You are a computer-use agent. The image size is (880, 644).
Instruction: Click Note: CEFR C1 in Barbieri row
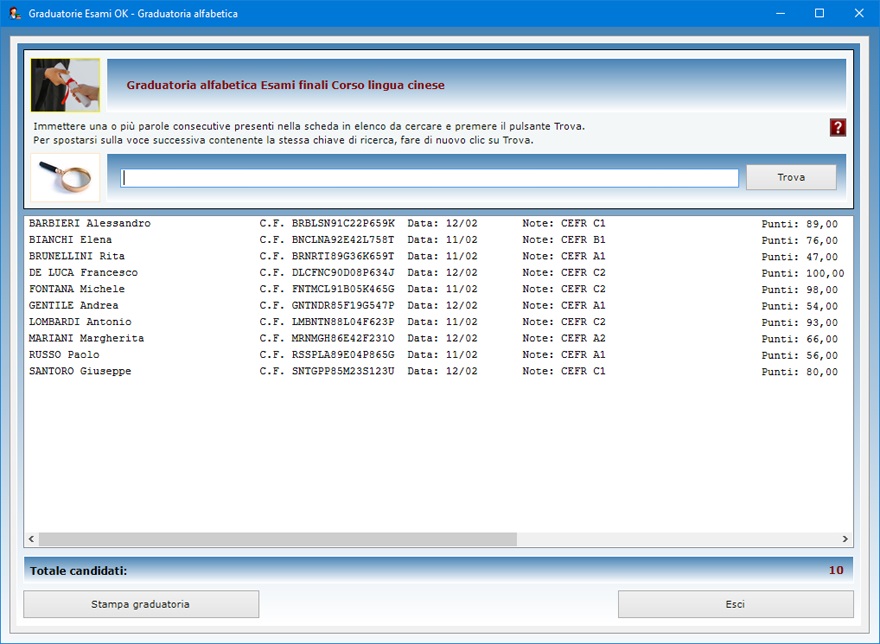(564, 223)
